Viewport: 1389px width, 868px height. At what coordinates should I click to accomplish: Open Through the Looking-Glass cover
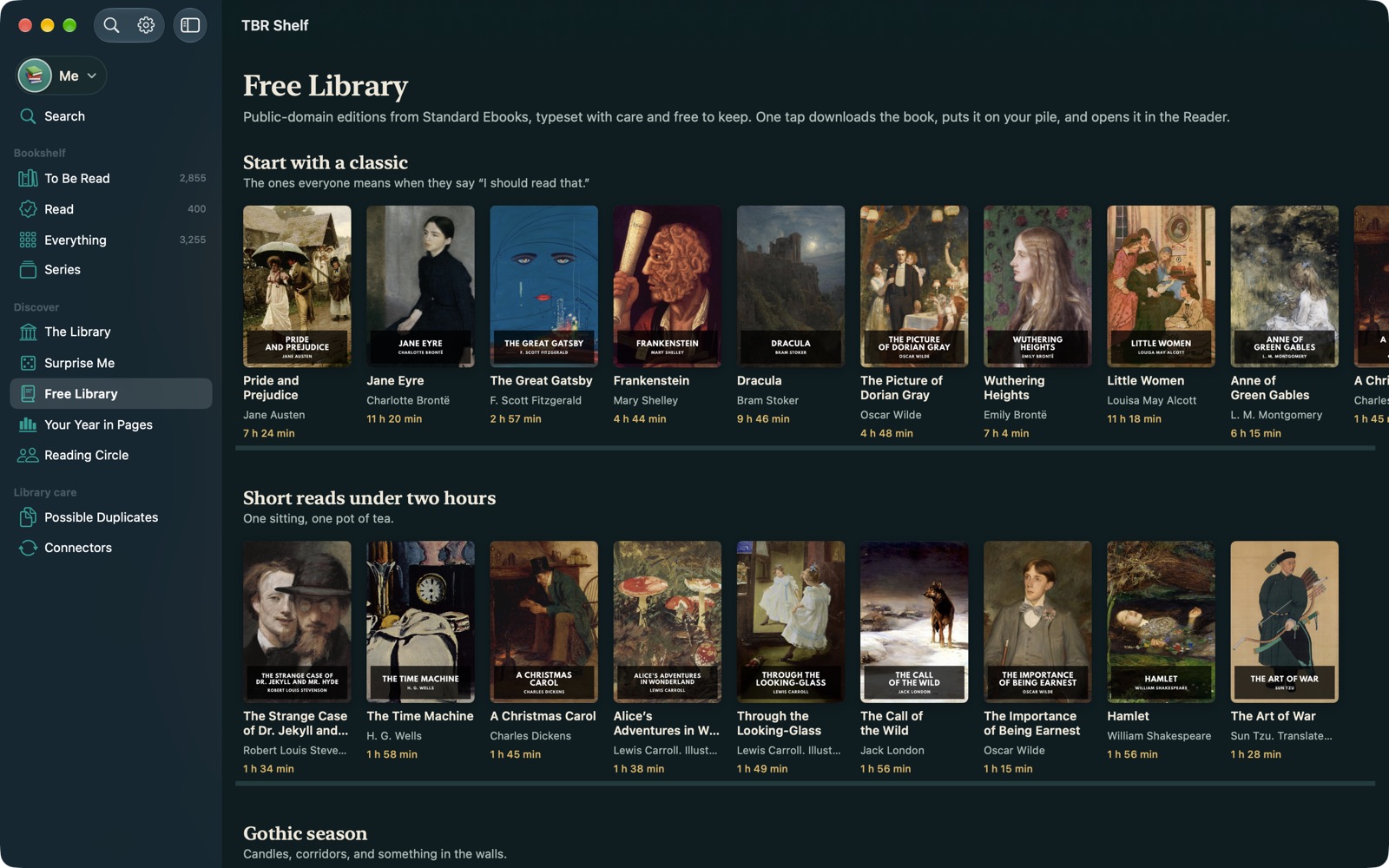click(790, 621)
